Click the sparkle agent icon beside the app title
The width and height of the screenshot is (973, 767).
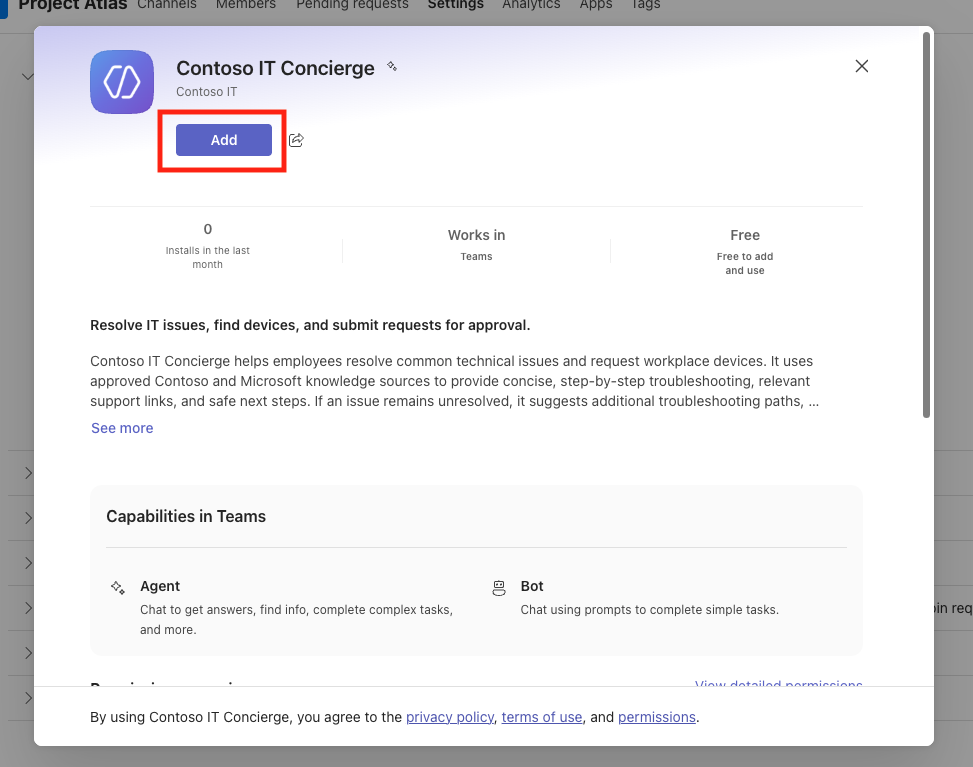point(392,66)
